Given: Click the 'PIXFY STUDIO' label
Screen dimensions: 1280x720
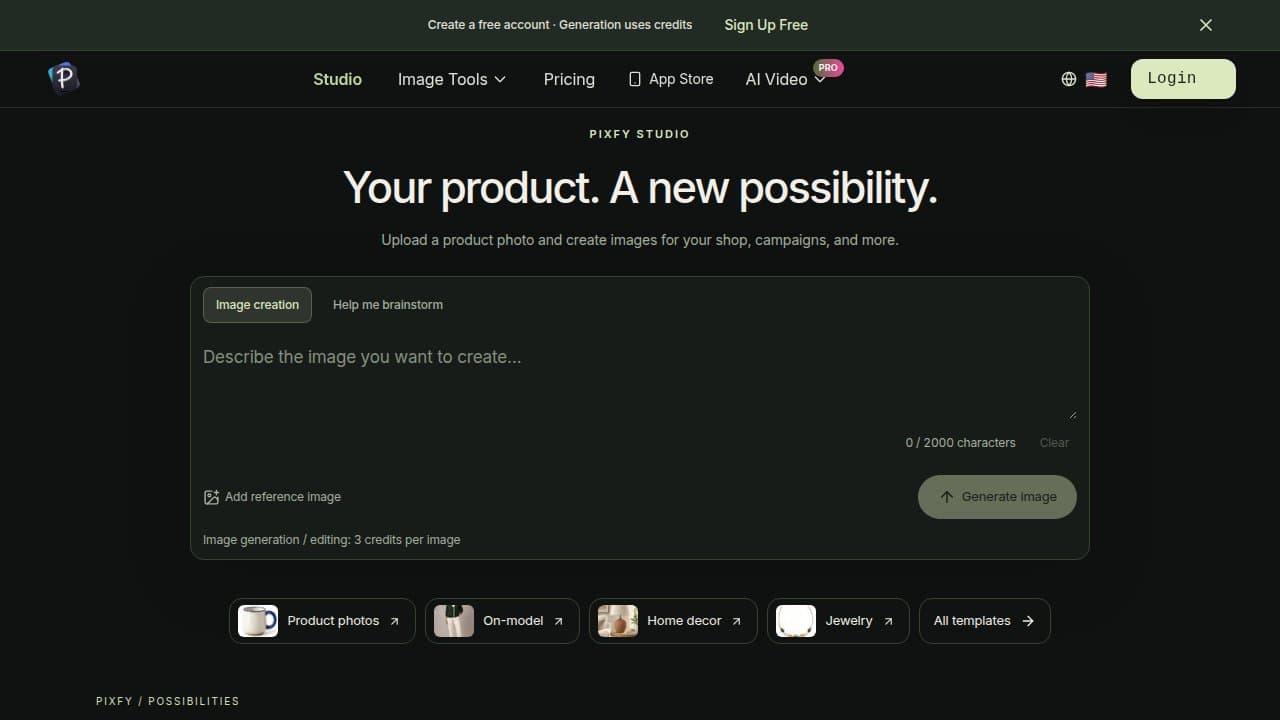Looking at the screenshot, I should [x=640, y=134].
